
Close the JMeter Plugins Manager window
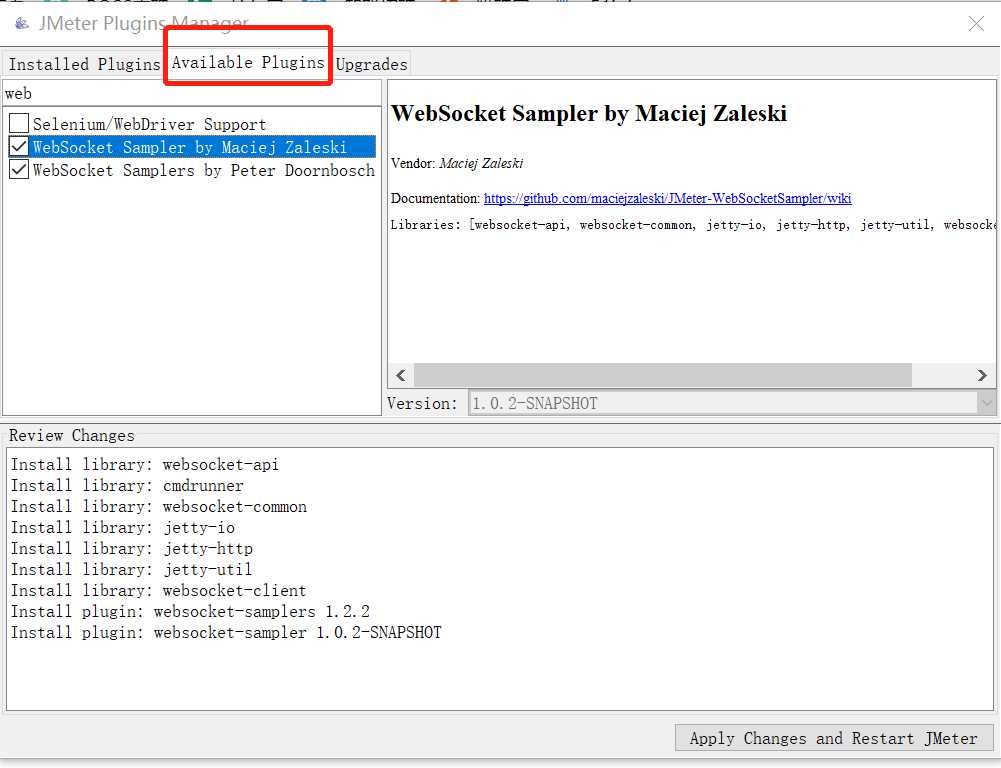pos(976,24)
